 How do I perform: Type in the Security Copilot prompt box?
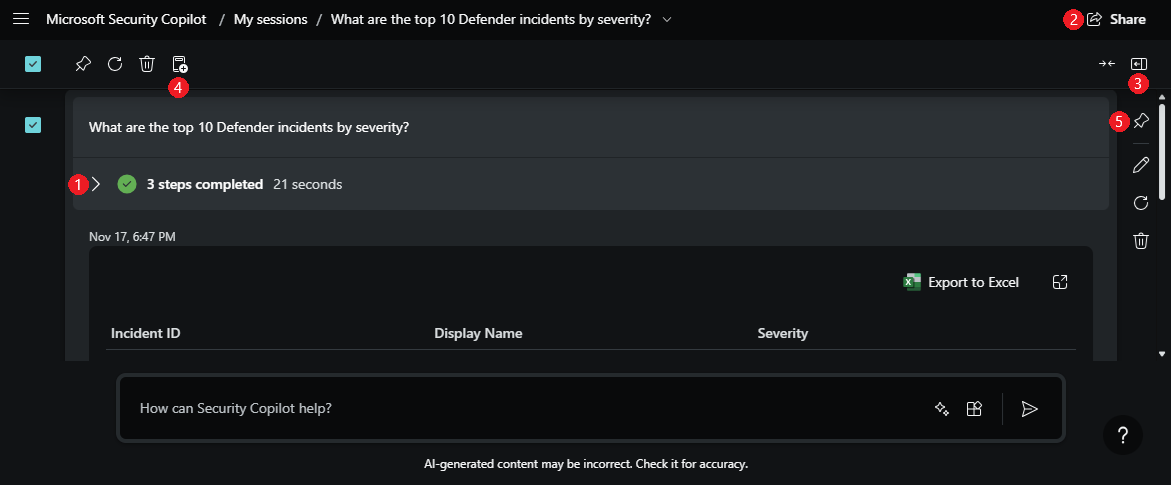(x=520, y=408)
